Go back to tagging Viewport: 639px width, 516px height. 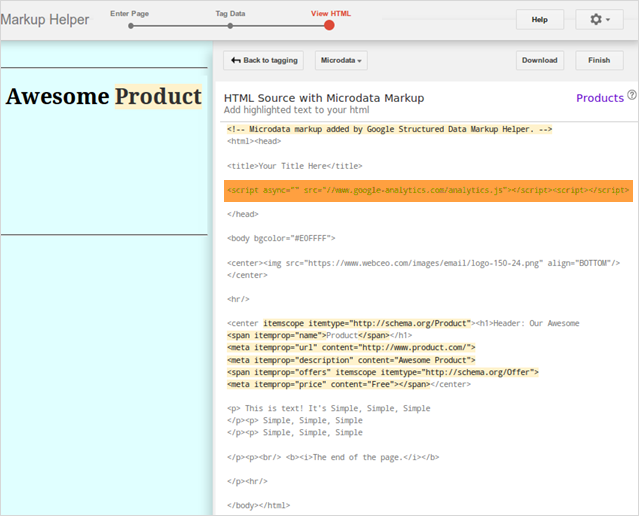(x=263, y=60)
